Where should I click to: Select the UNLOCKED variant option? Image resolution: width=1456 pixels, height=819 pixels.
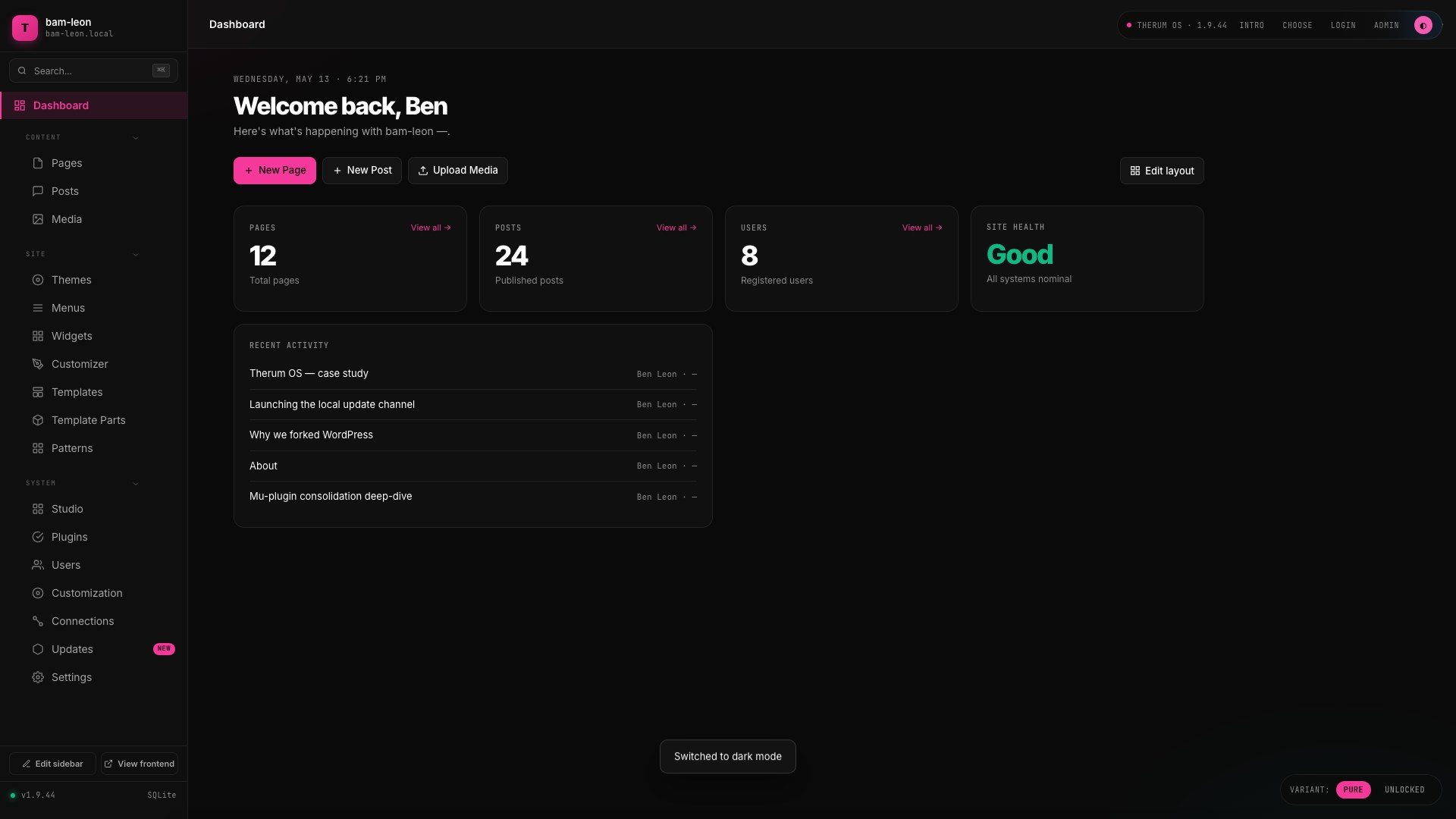pyautogui.click(x=1404, y=789)
